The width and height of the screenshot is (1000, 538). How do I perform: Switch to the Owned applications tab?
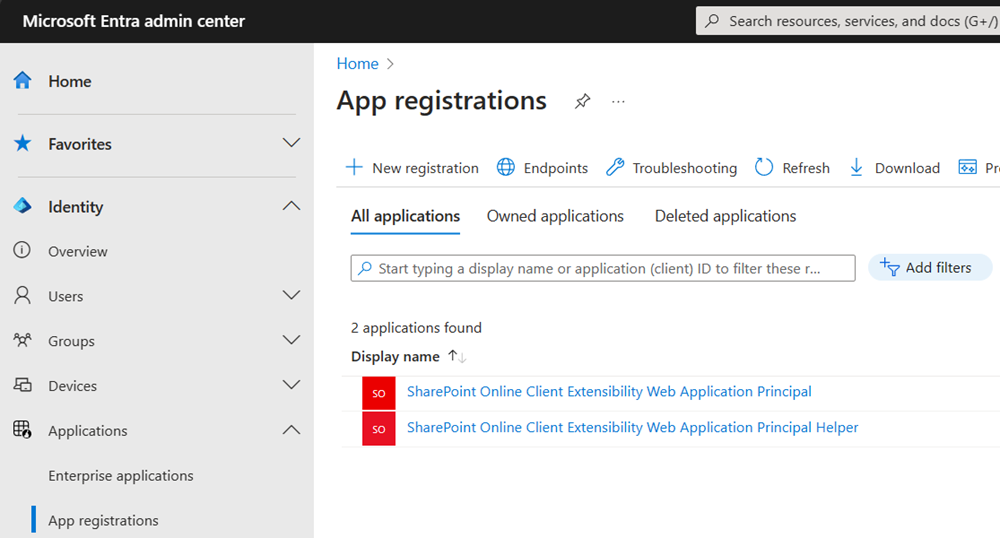555,216
